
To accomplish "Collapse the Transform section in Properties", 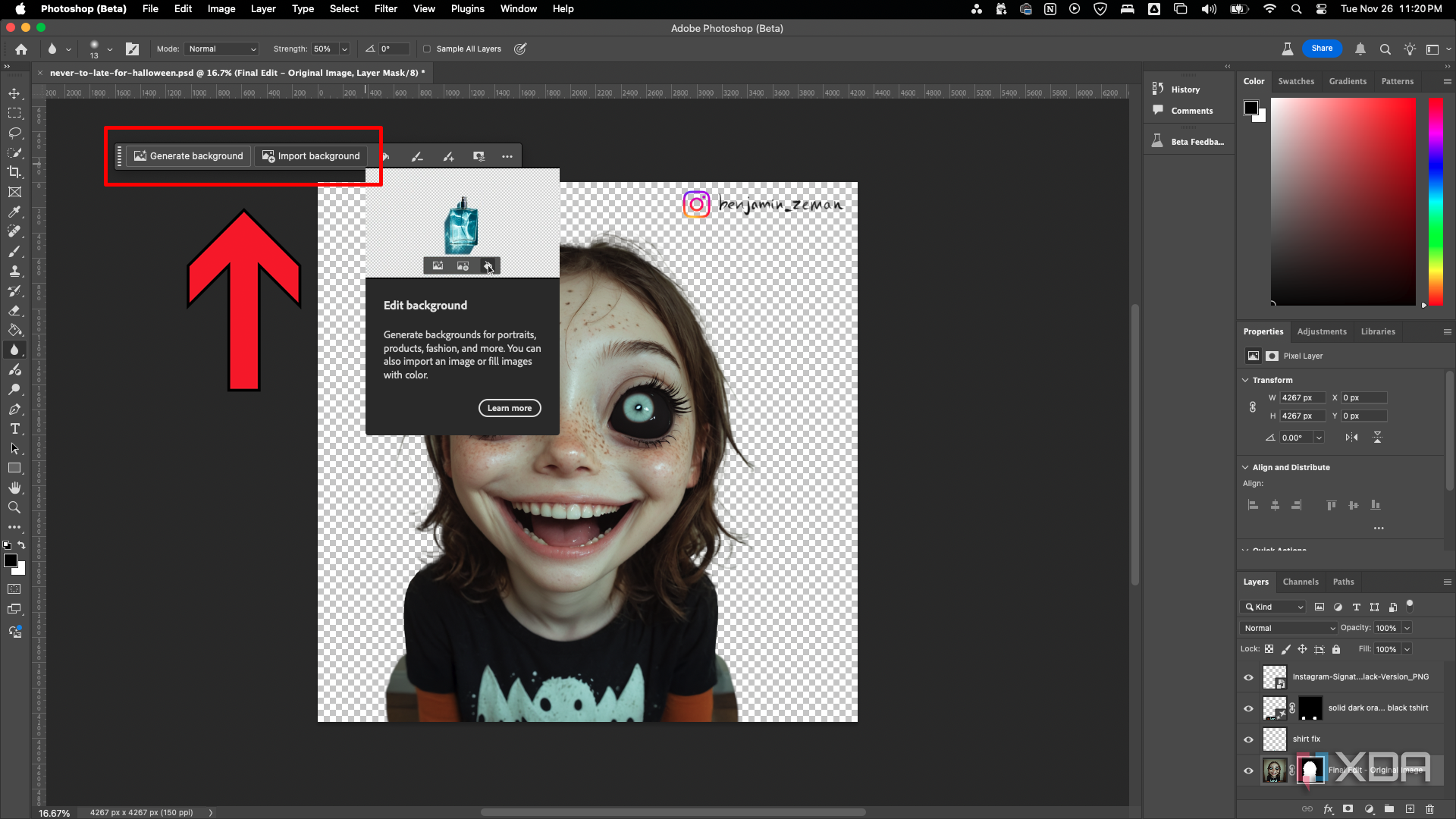I will [x=1246, y=380].
